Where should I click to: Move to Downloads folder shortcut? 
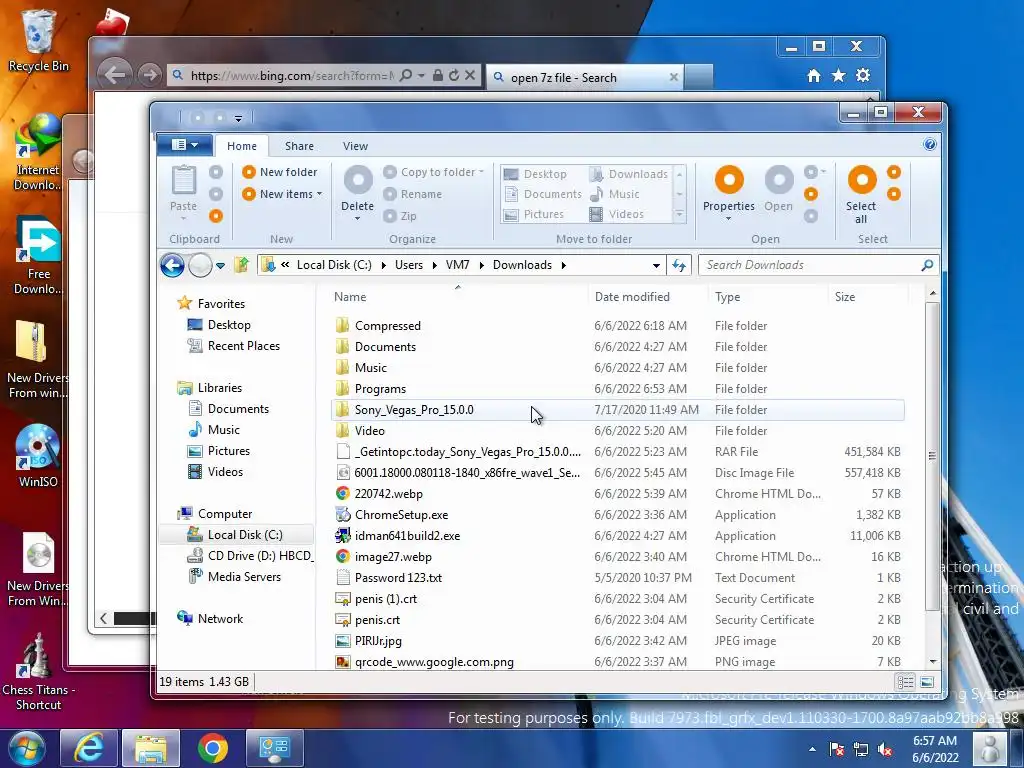click(x=628, y=174)
